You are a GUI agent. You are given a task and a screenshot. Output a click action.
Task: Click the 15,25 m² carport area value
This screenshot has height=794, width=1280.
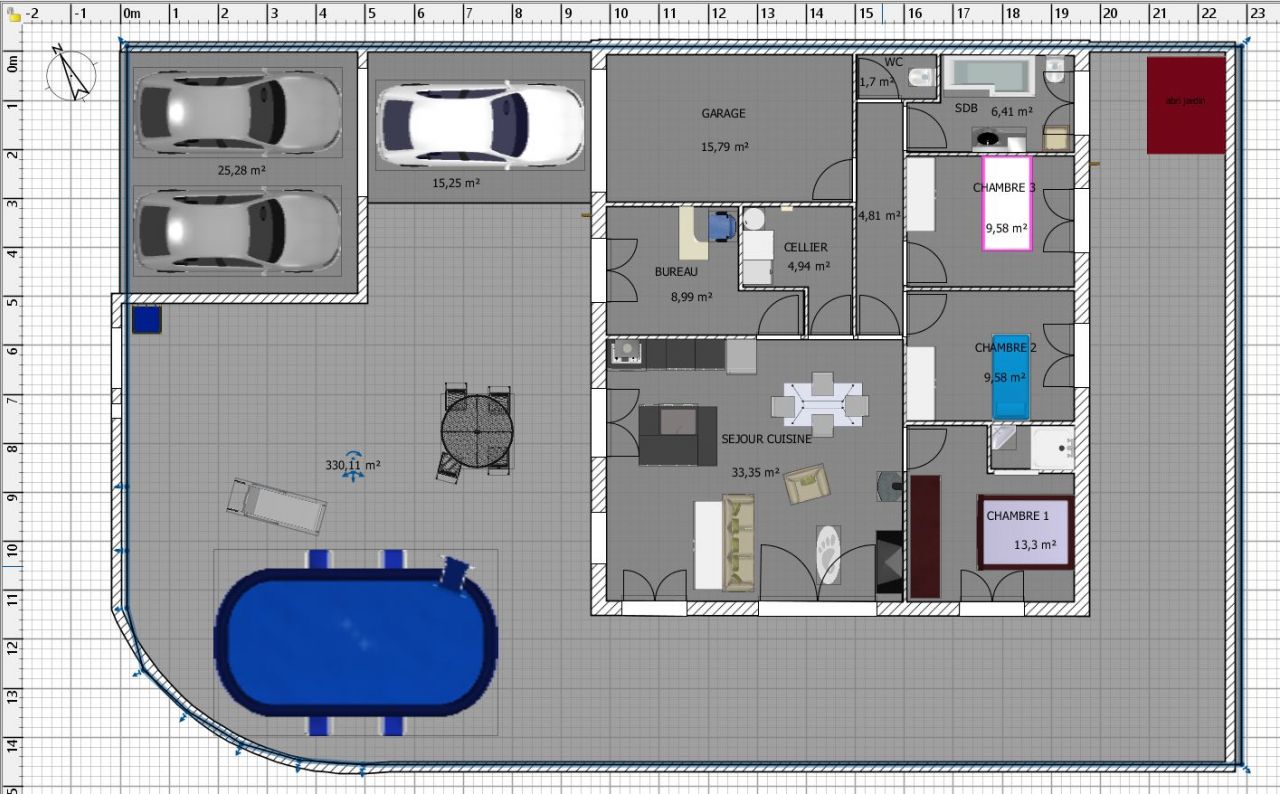tap(456, 184)
